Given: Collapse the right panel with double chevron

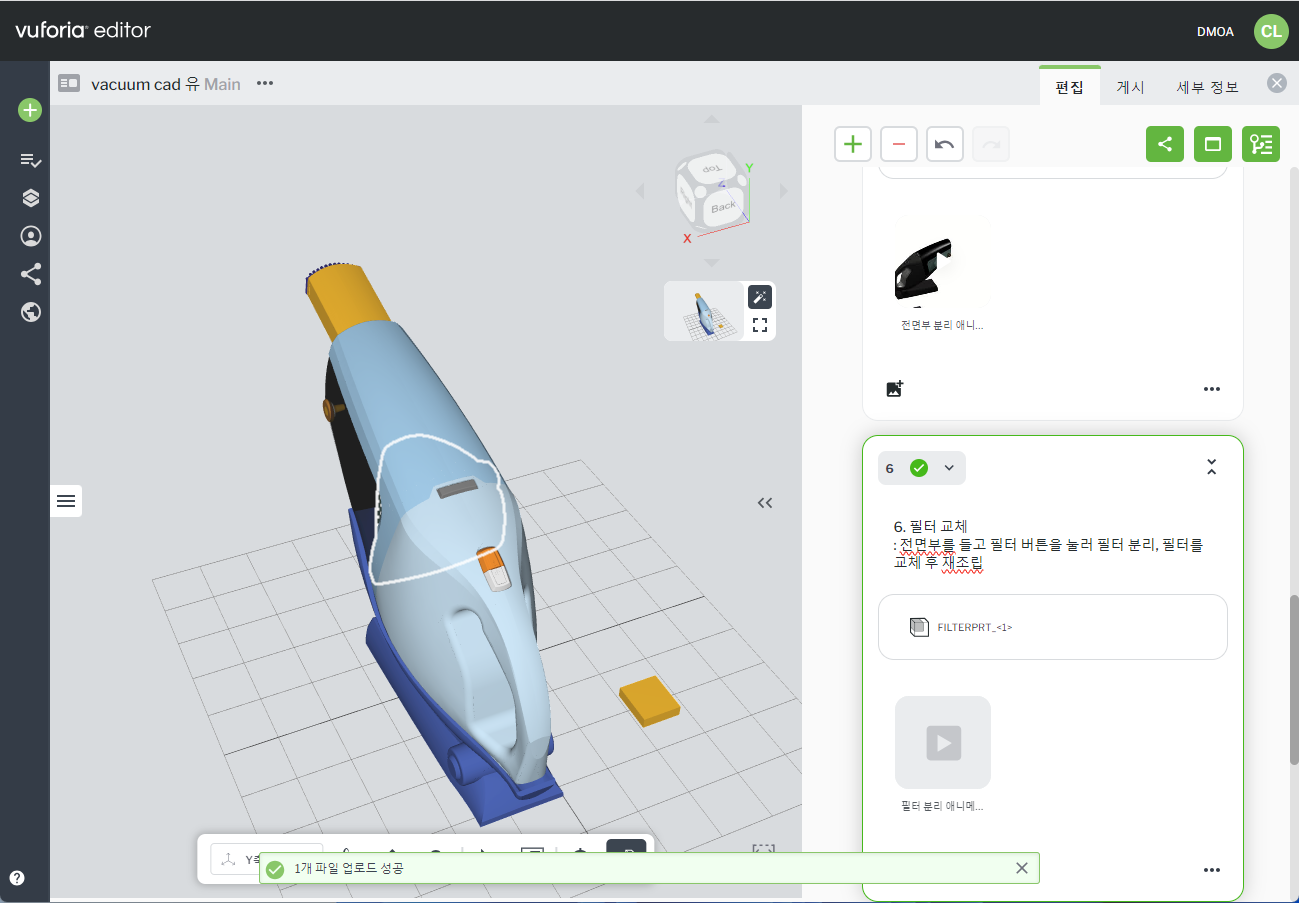Looking at the screenshot, I should pyautogui.click(x=765, y=503).
